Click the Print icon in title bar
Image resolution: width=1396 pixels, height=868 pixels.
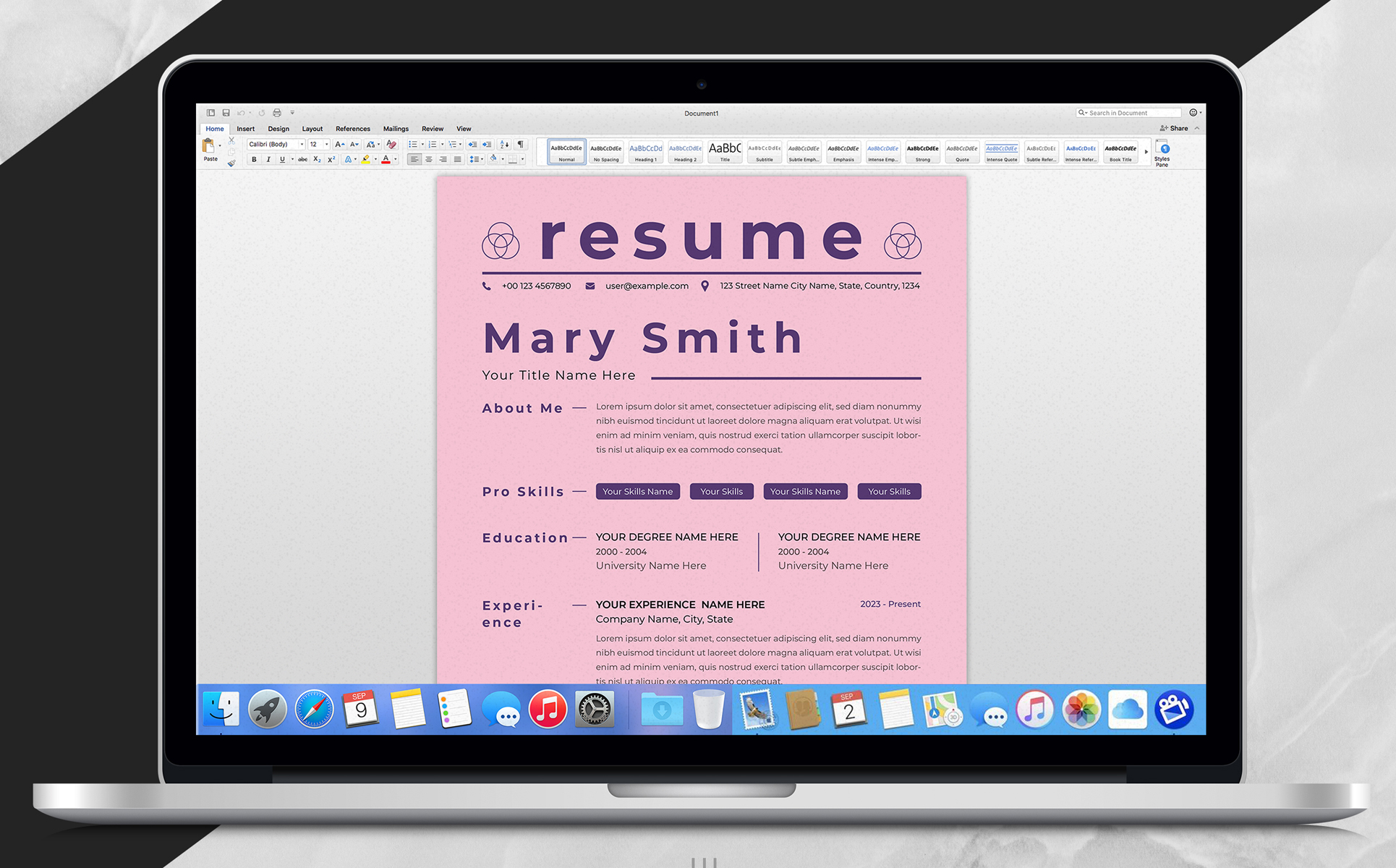point(277,113)
